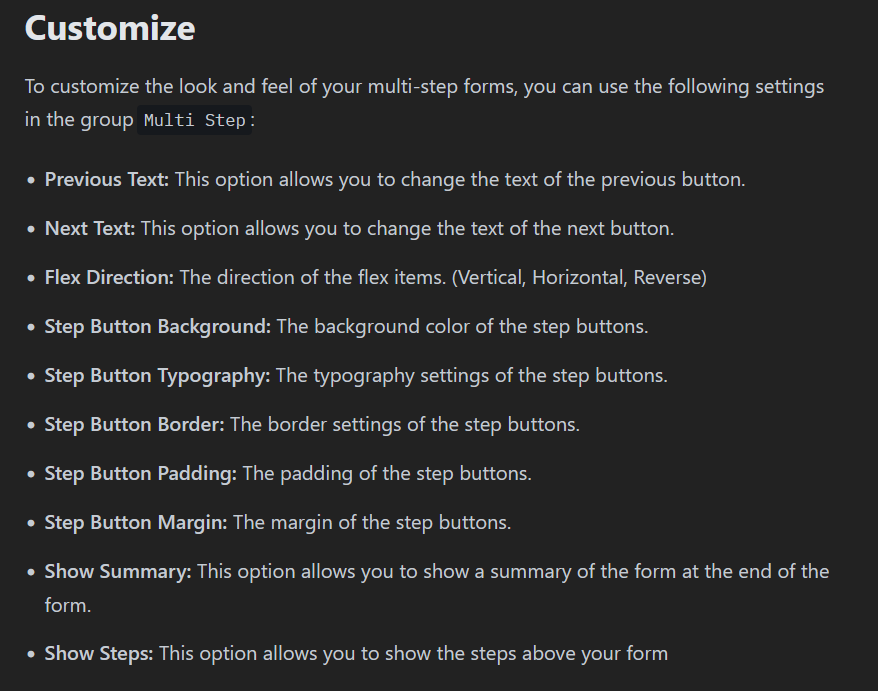Select the Multi Step inline code label
Viewport: 878px width, 691px height.
pos(194,120)
